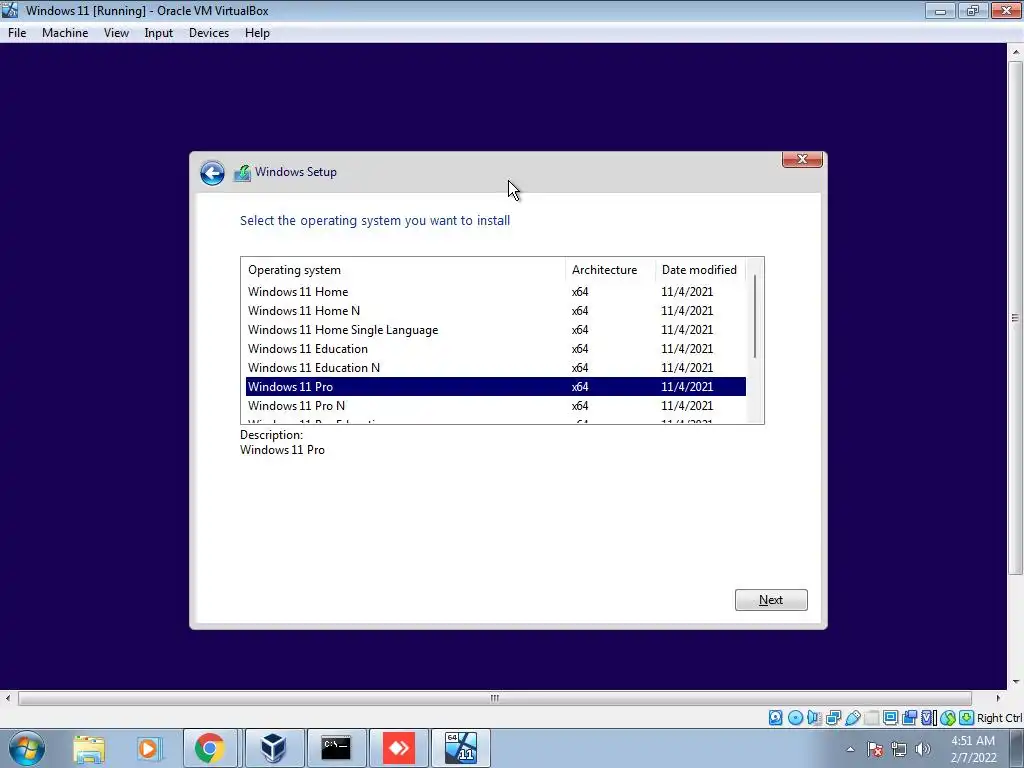Switch to Google Chrome in the taskbar

210,748
